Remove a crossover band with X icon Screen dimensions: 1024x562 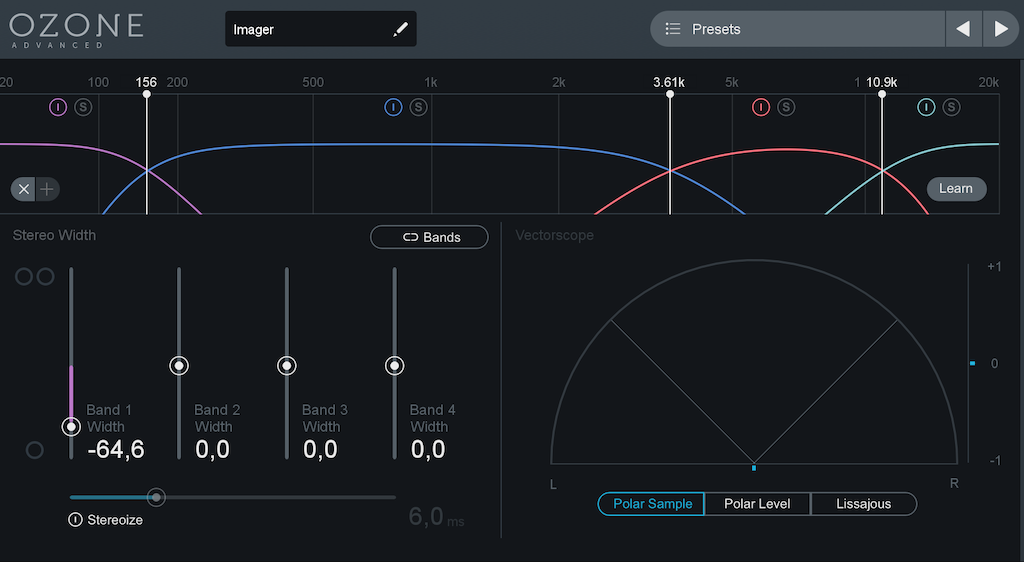[24, 189]
